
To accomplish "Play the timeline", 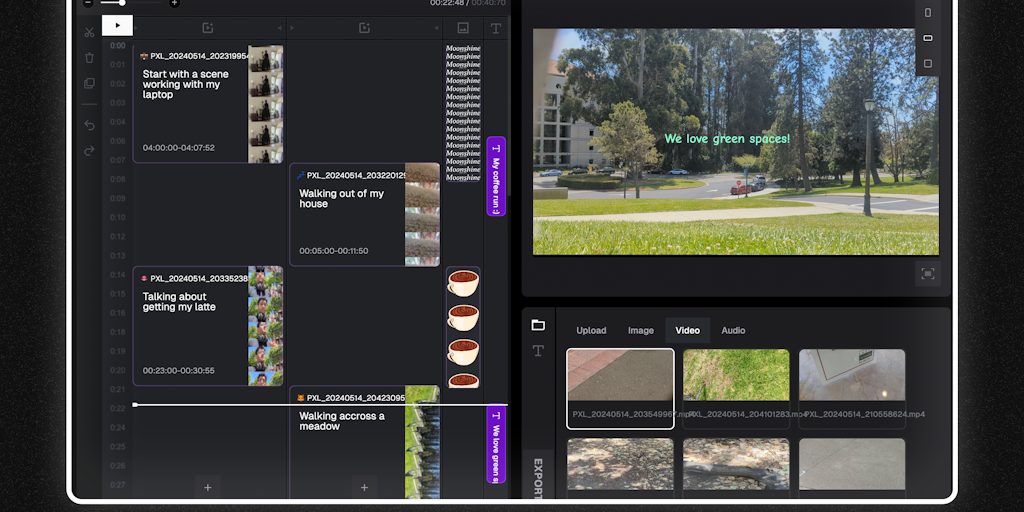I will (x=117, y=25).
